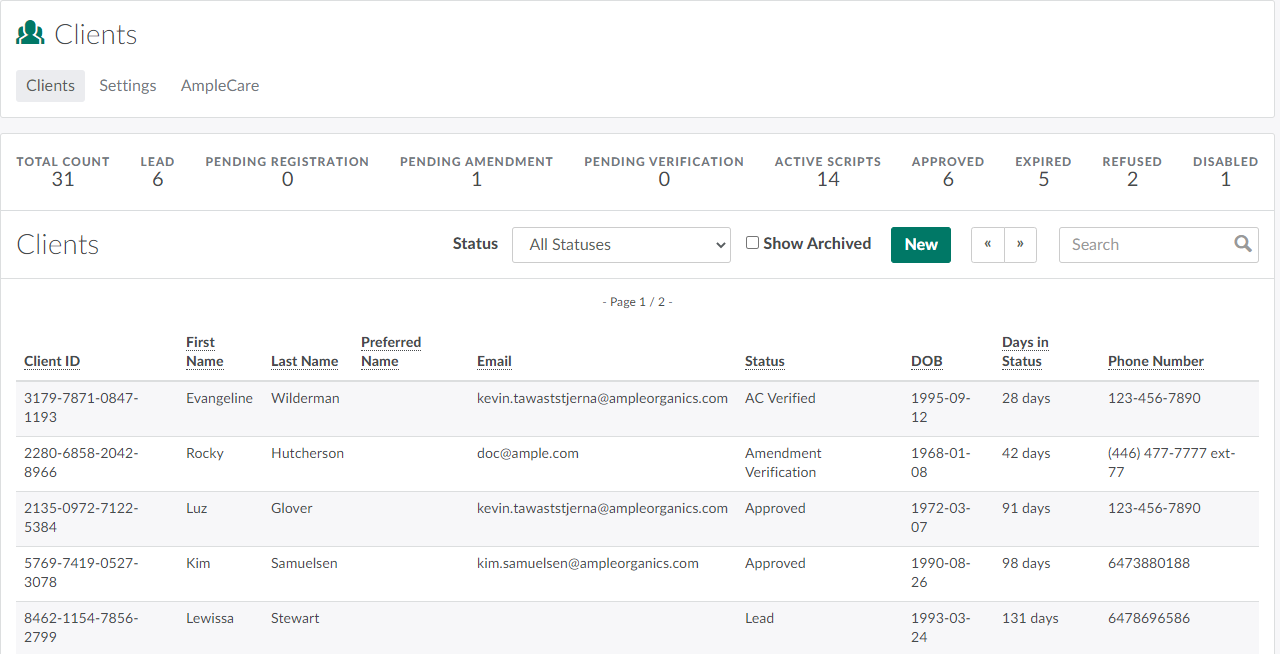Image resolution: width=1280 pixels, height=654 pixels.
Task: Sort by Phone Number column header
Action: click(1155, 362)
